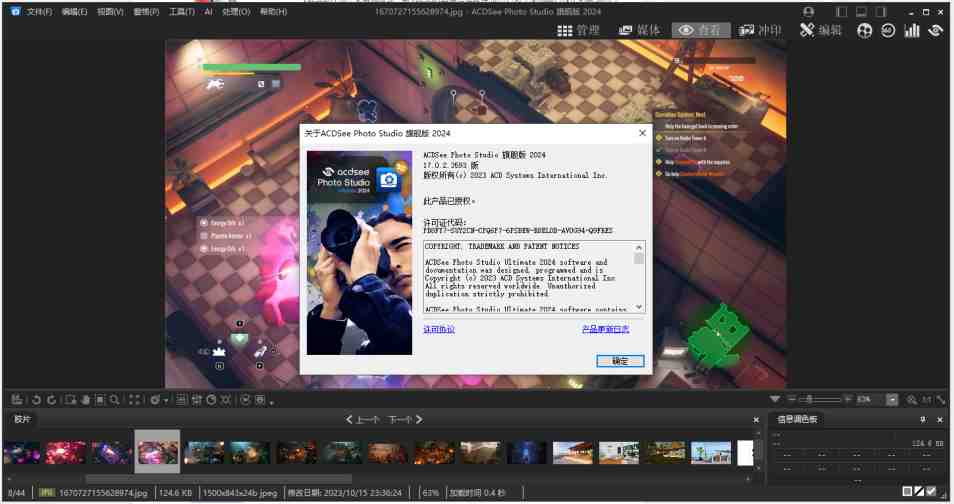Screen dimensions: 954x504
Task: Rotate image right with clockwise arrow icon
Action: (52, 400)
